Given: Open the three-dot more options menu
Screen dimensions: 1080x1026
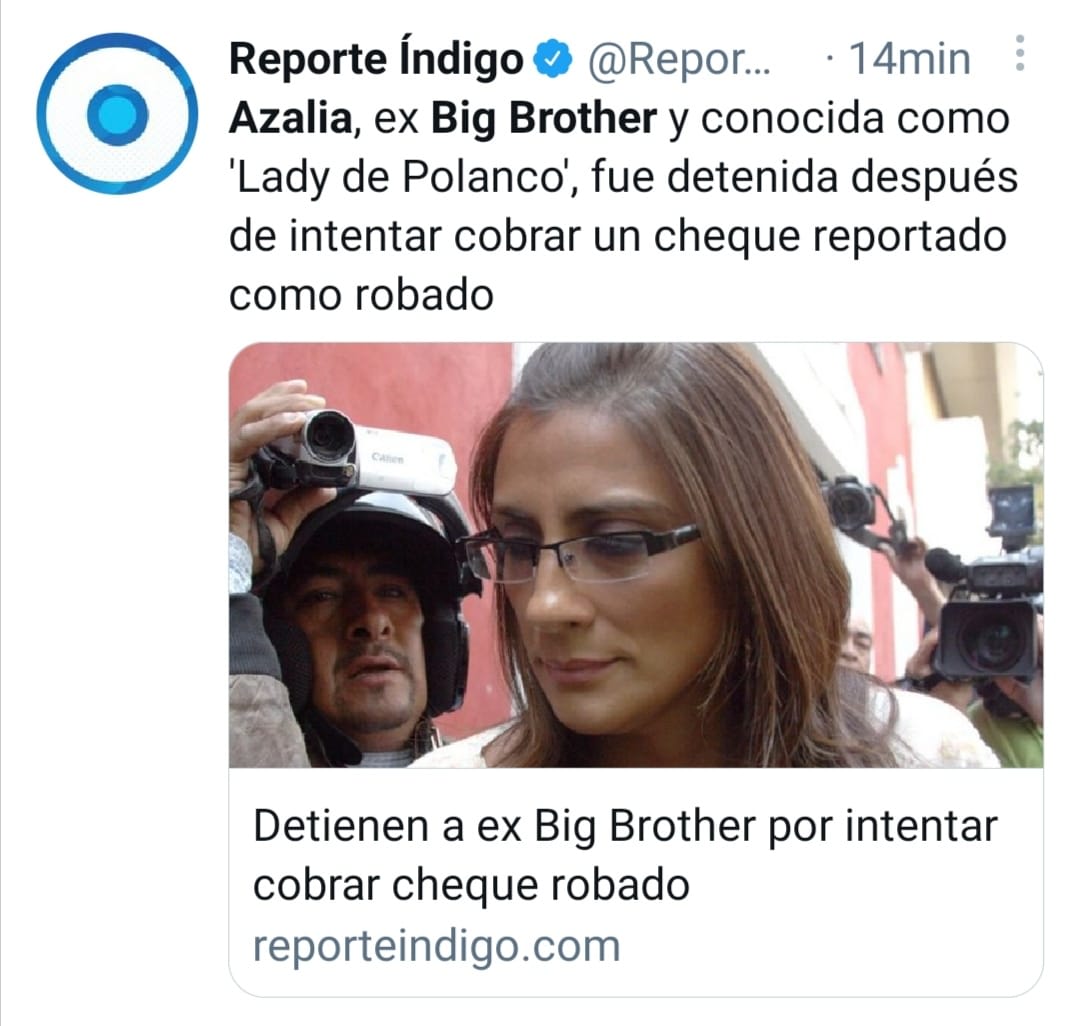Looking at the screenshot, I should coord(1020,54).
